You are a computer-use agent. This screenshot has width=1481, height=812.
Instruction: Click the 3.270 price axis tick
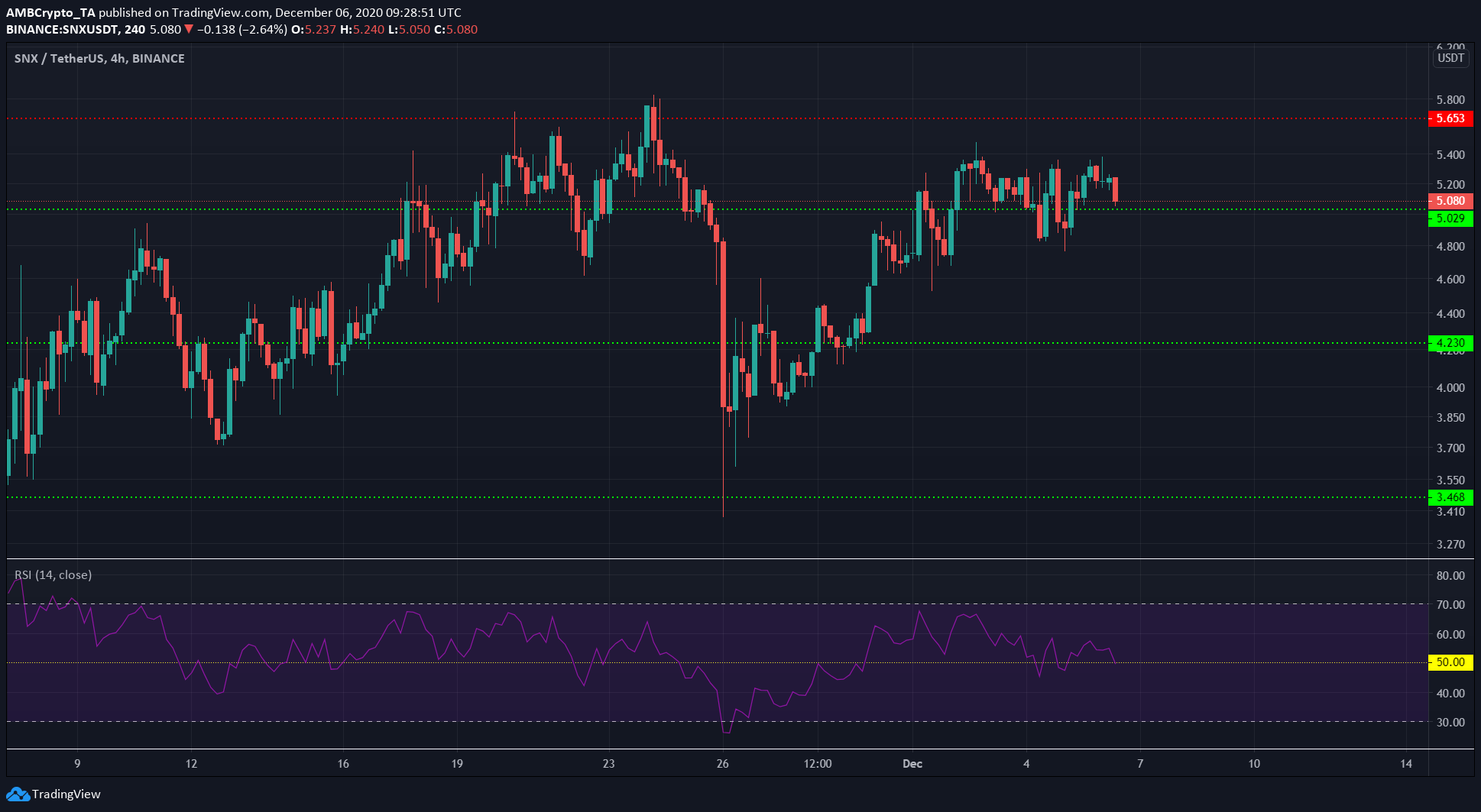(1450, 545)
